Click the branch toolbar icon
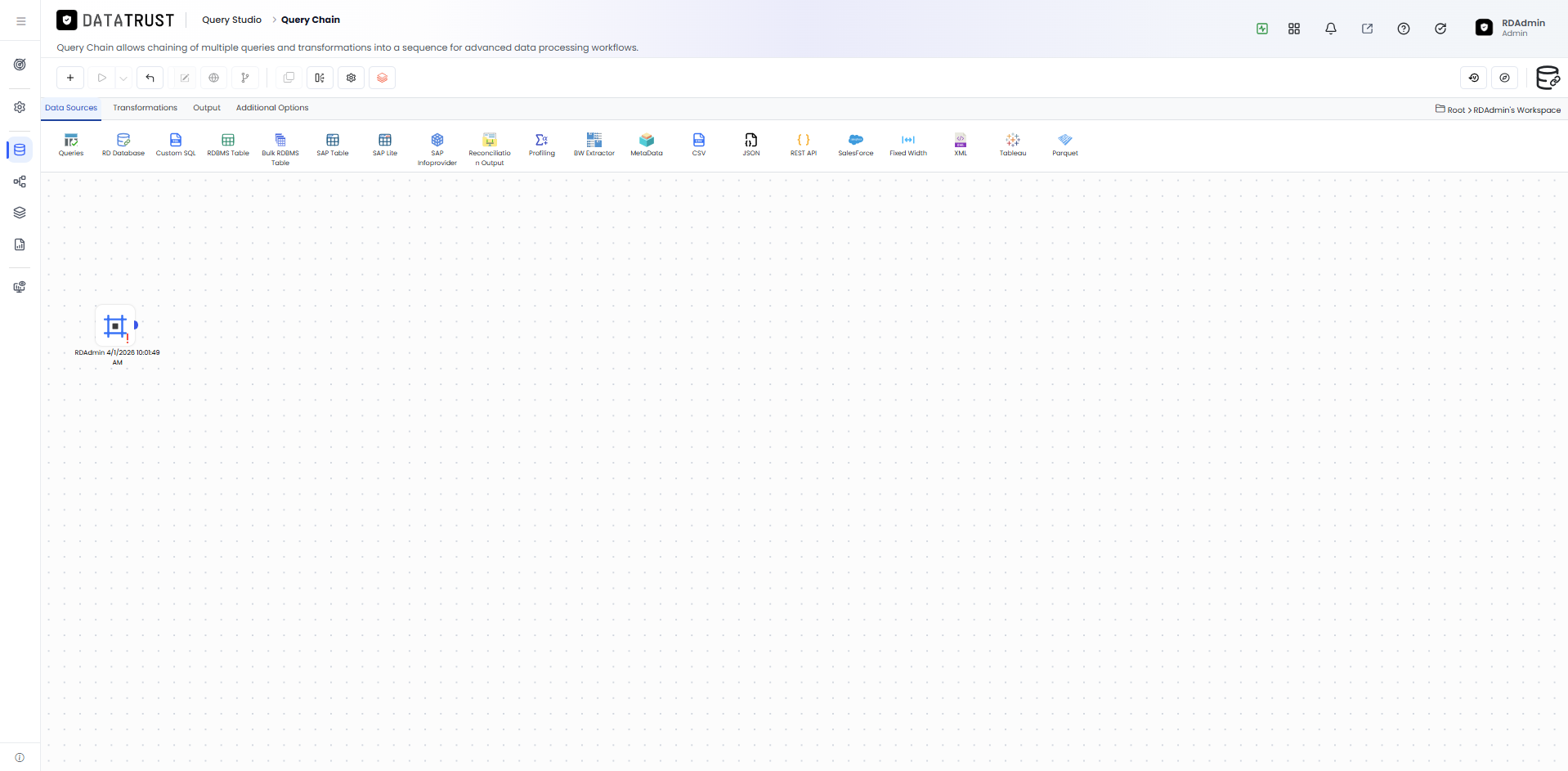This screenshot has height=771, width=1568. [x=244, y=78]
